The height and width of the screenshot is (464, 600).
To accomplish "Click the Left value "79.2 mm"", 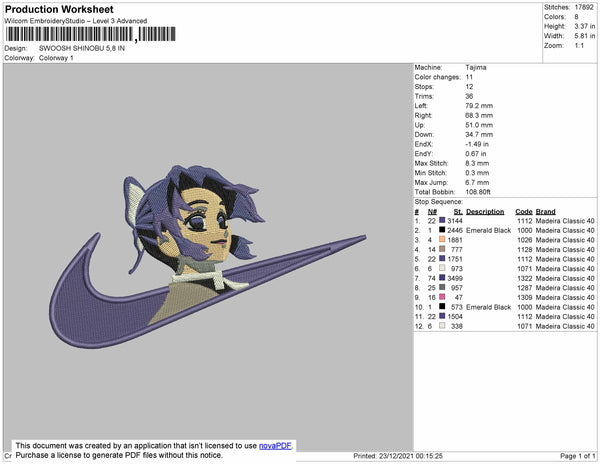I will point(479,106).
